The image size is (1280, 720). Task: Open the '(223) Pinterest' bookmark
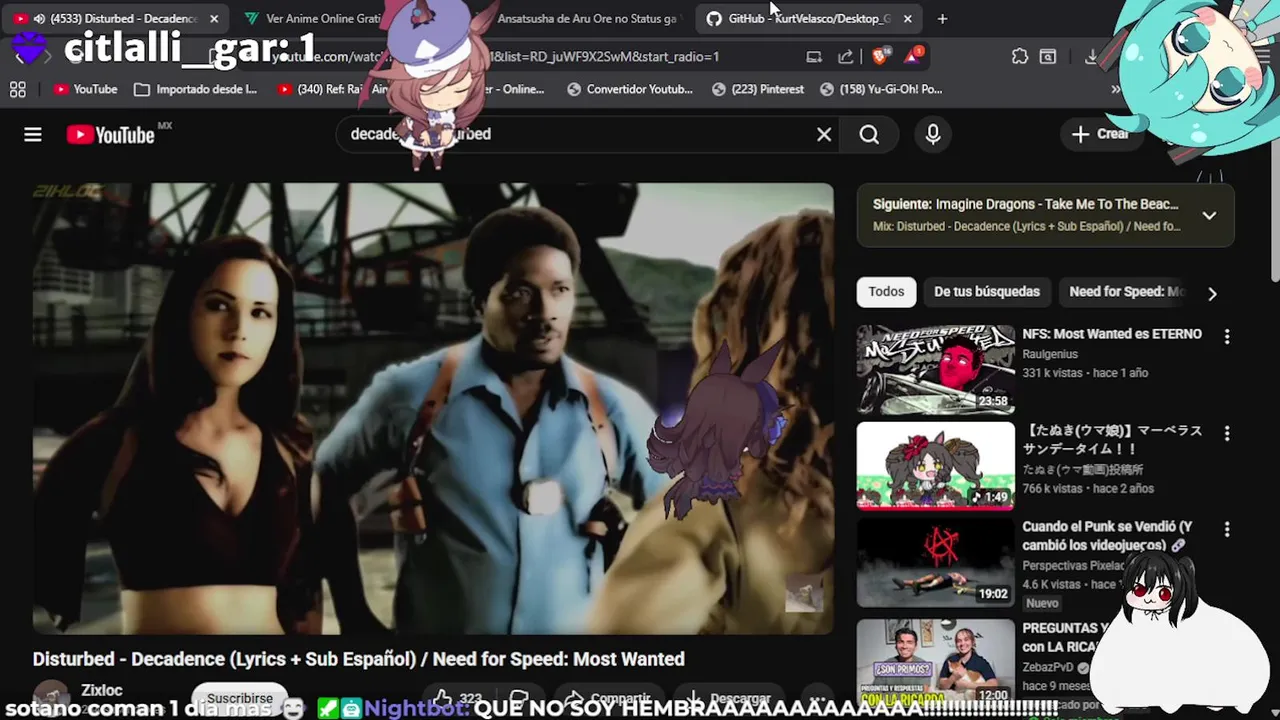click(757, 89)
